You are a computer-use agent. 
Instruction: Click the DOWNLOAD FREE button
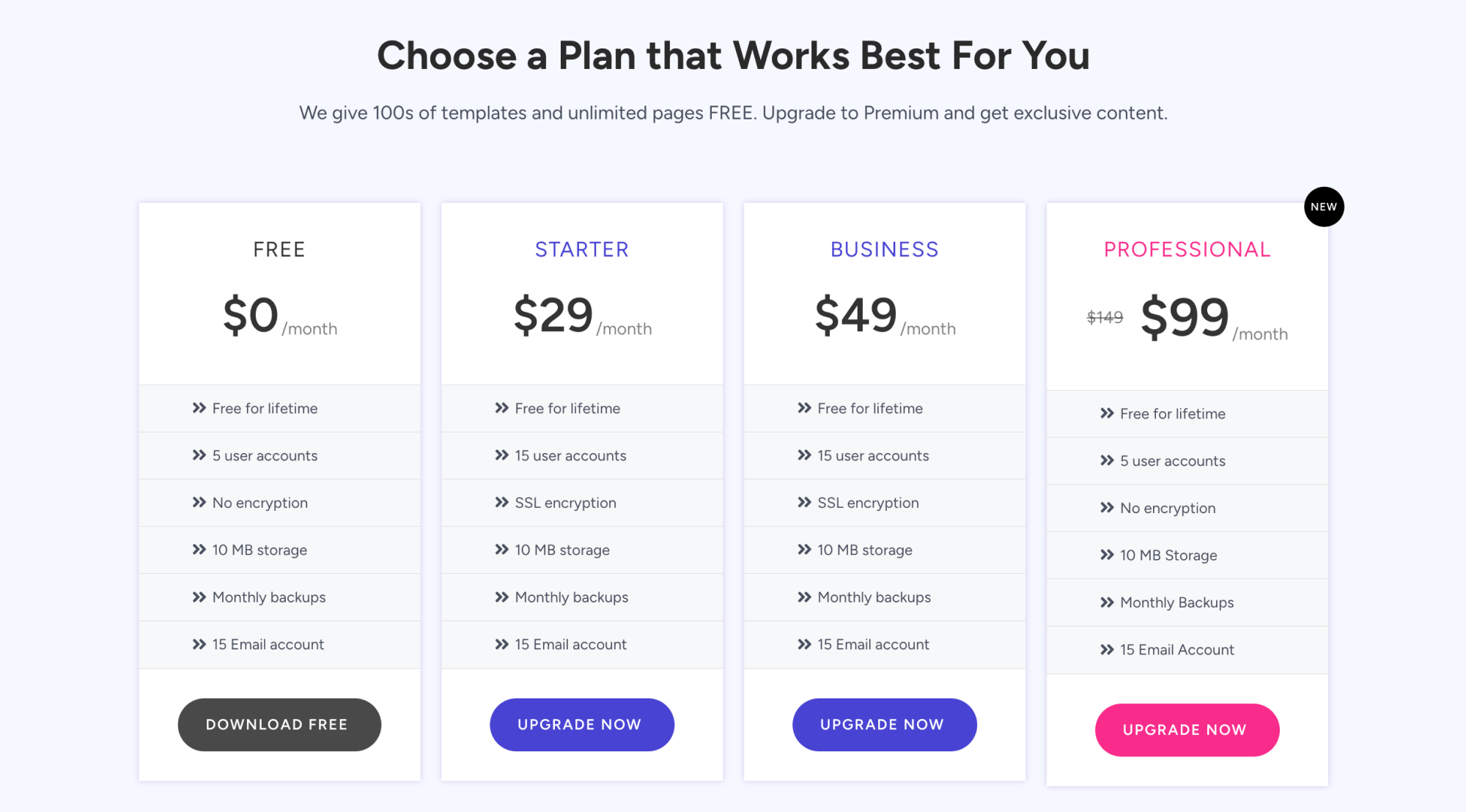[279, 724]
